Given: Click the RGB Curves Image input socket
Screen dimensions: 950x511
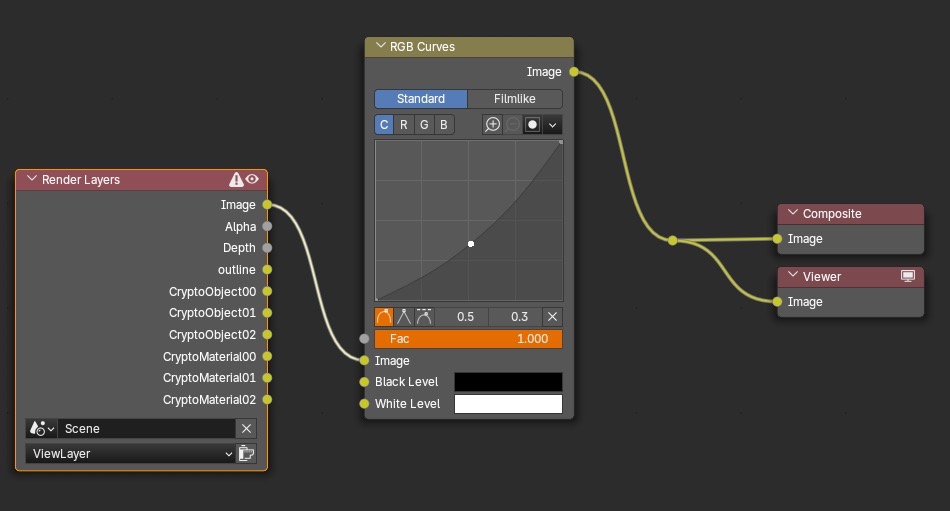Looking at the screenshot, I should pyautogui.click(x=364, y=361).
